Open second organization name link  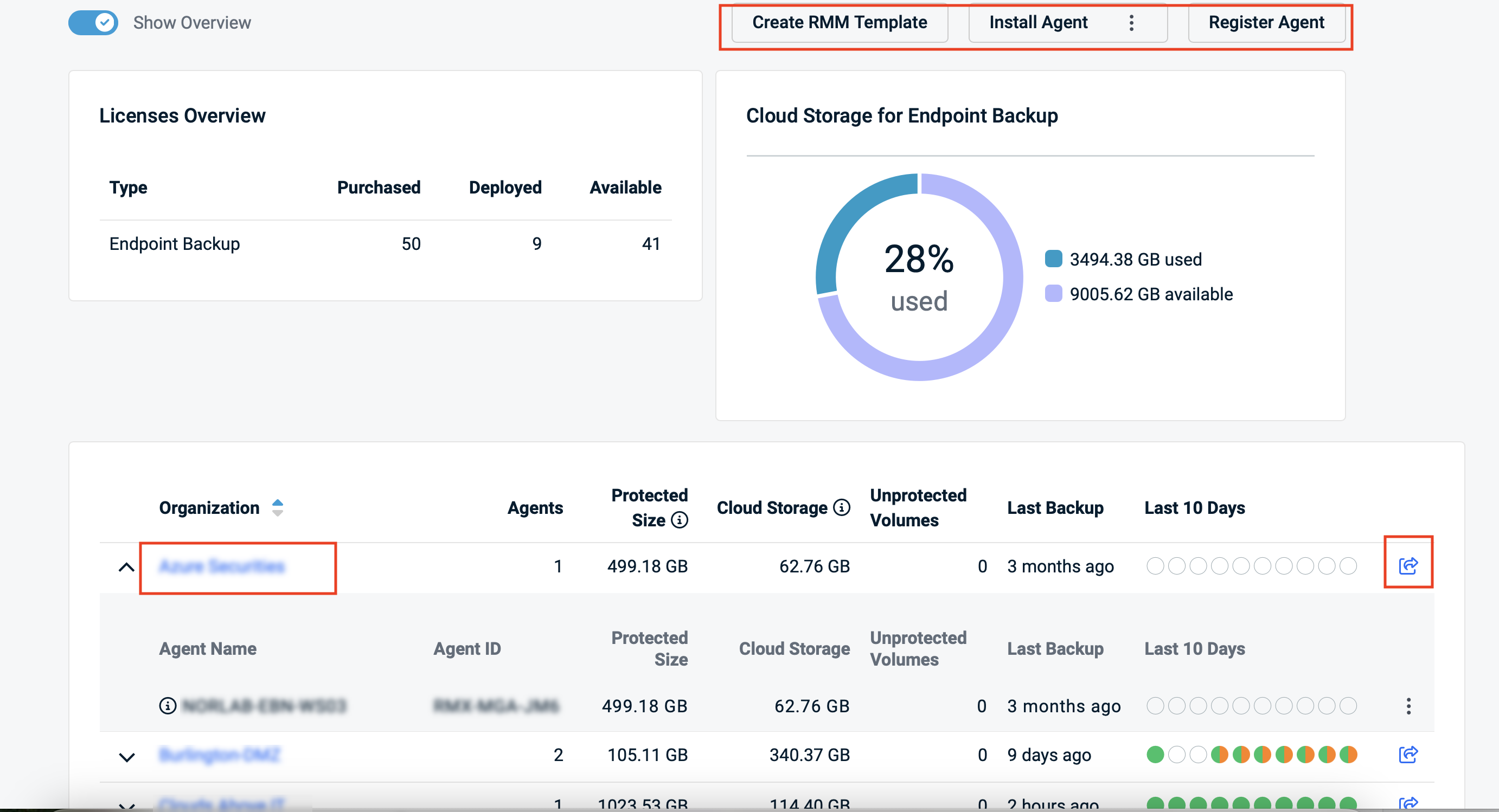coord(220,755)
